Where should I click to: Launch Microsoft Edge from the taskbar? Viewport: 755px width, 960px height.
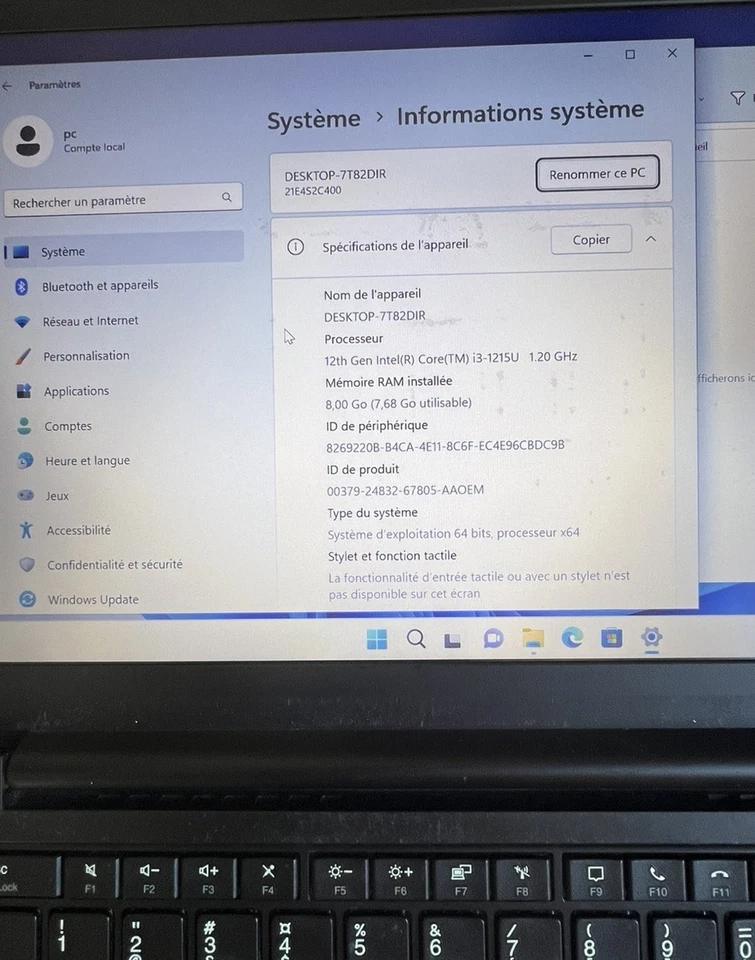(x=573, y=638)
